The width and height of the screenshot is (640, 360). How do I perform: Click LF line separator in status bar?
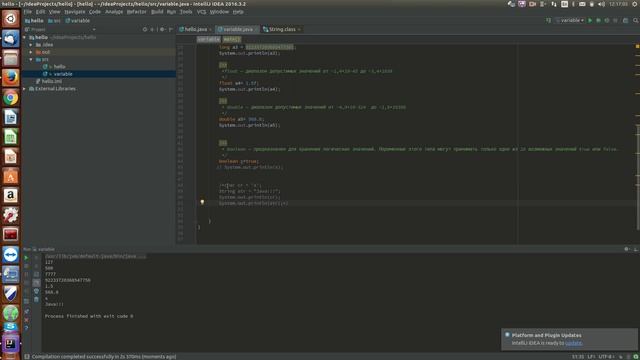[x=591, y=357]
